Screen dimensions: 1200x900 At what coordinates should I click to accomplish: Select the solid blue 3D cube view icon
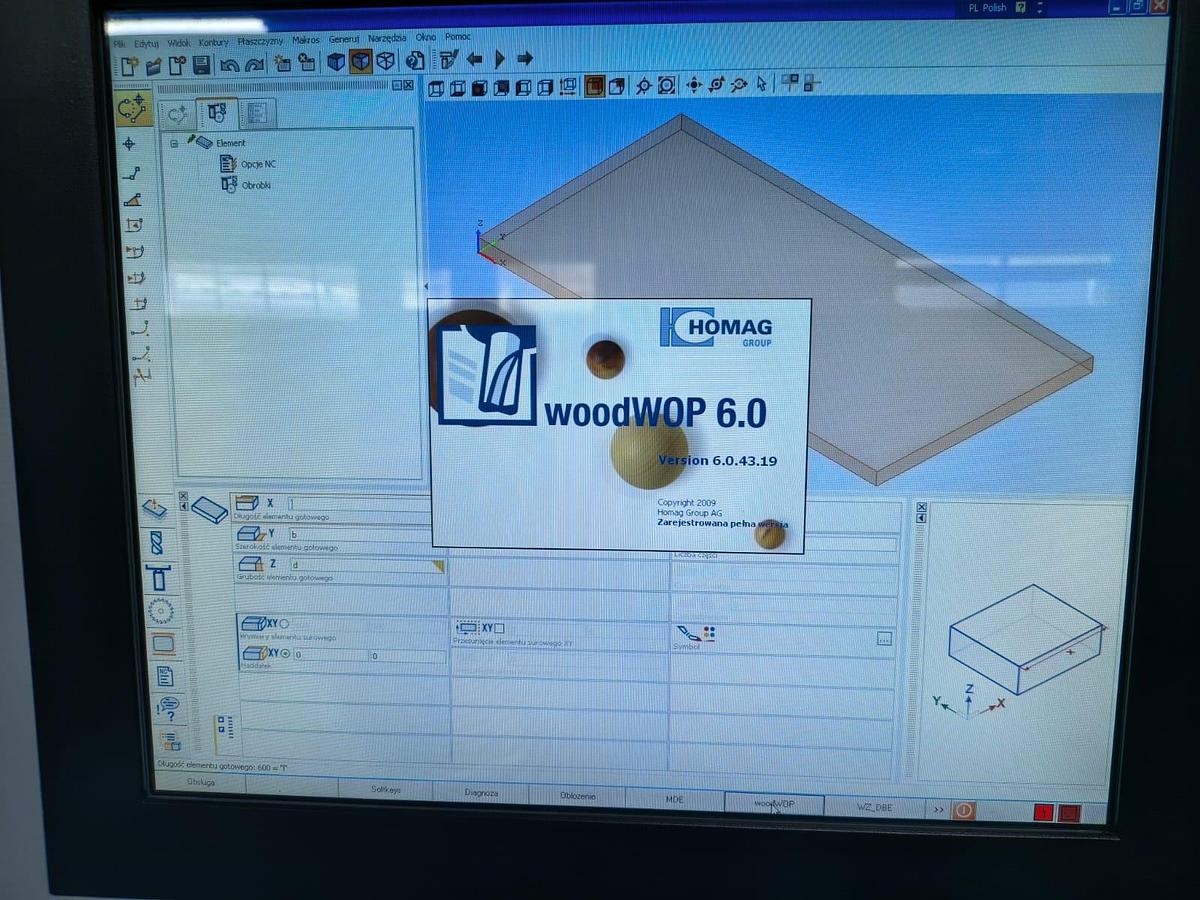pyautogui.click(x=336, y=62)
